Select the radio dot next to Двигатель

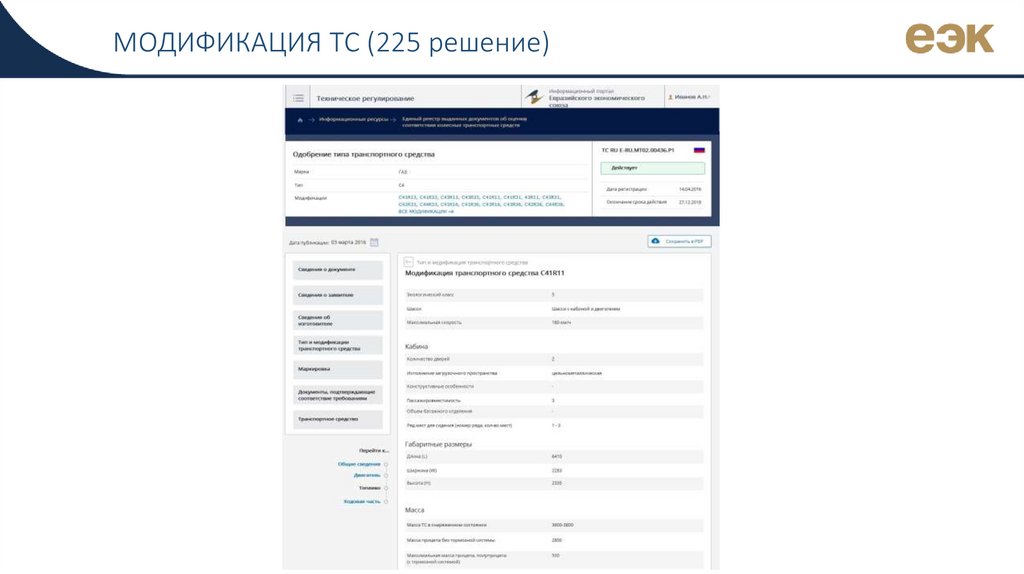point(386,475)
